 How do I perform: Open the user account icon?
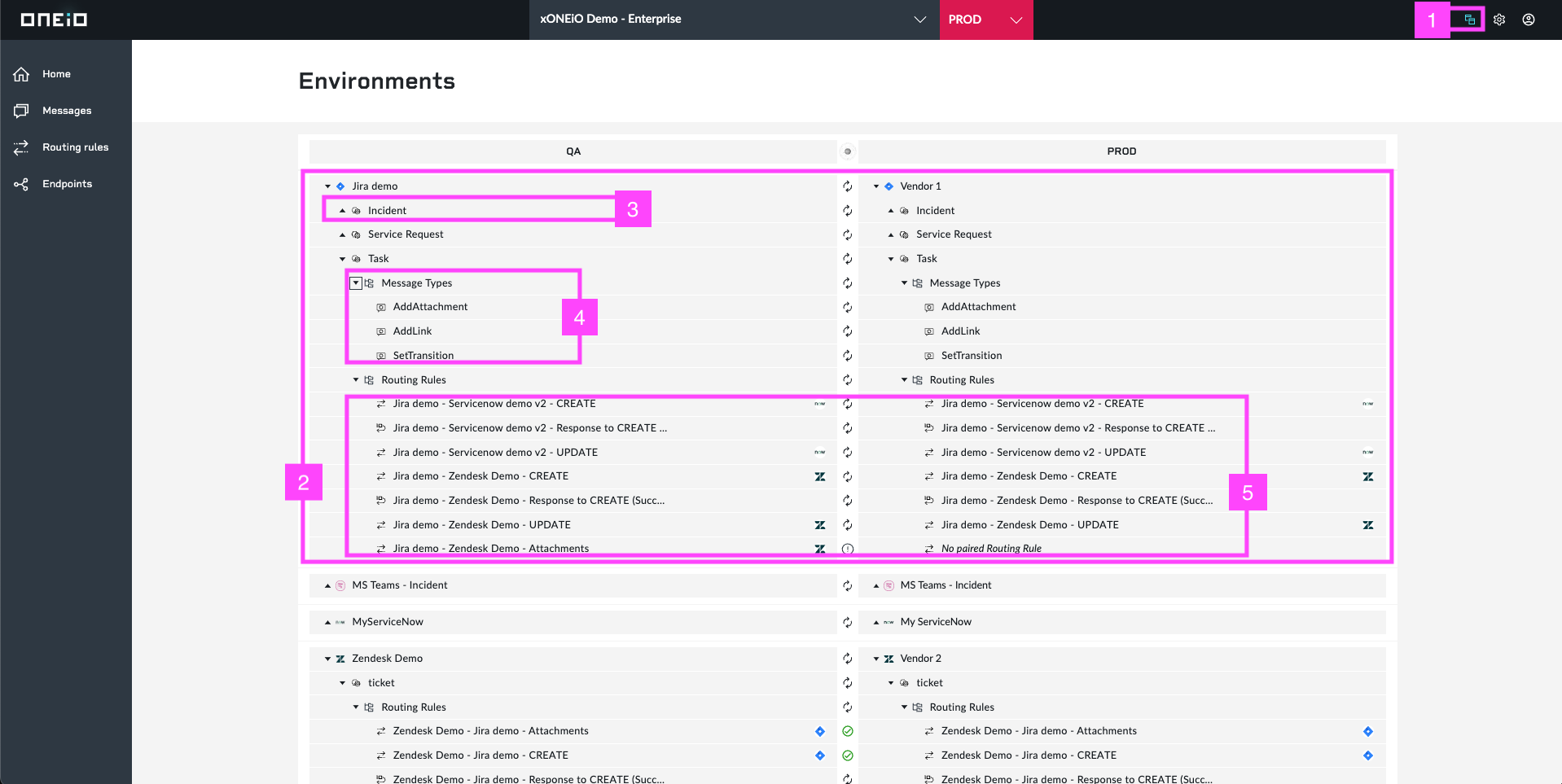(1529, 20)
